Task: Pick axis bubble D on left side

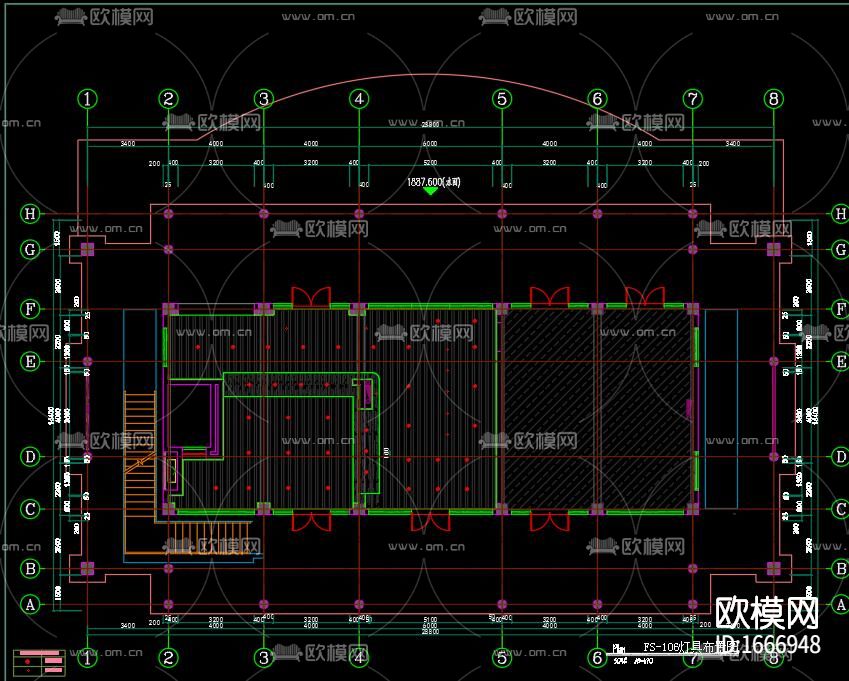Action: (30, 457)
